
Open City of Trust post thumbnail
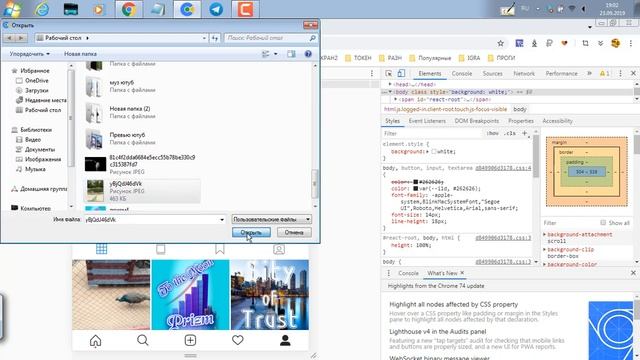click(270, 295)
